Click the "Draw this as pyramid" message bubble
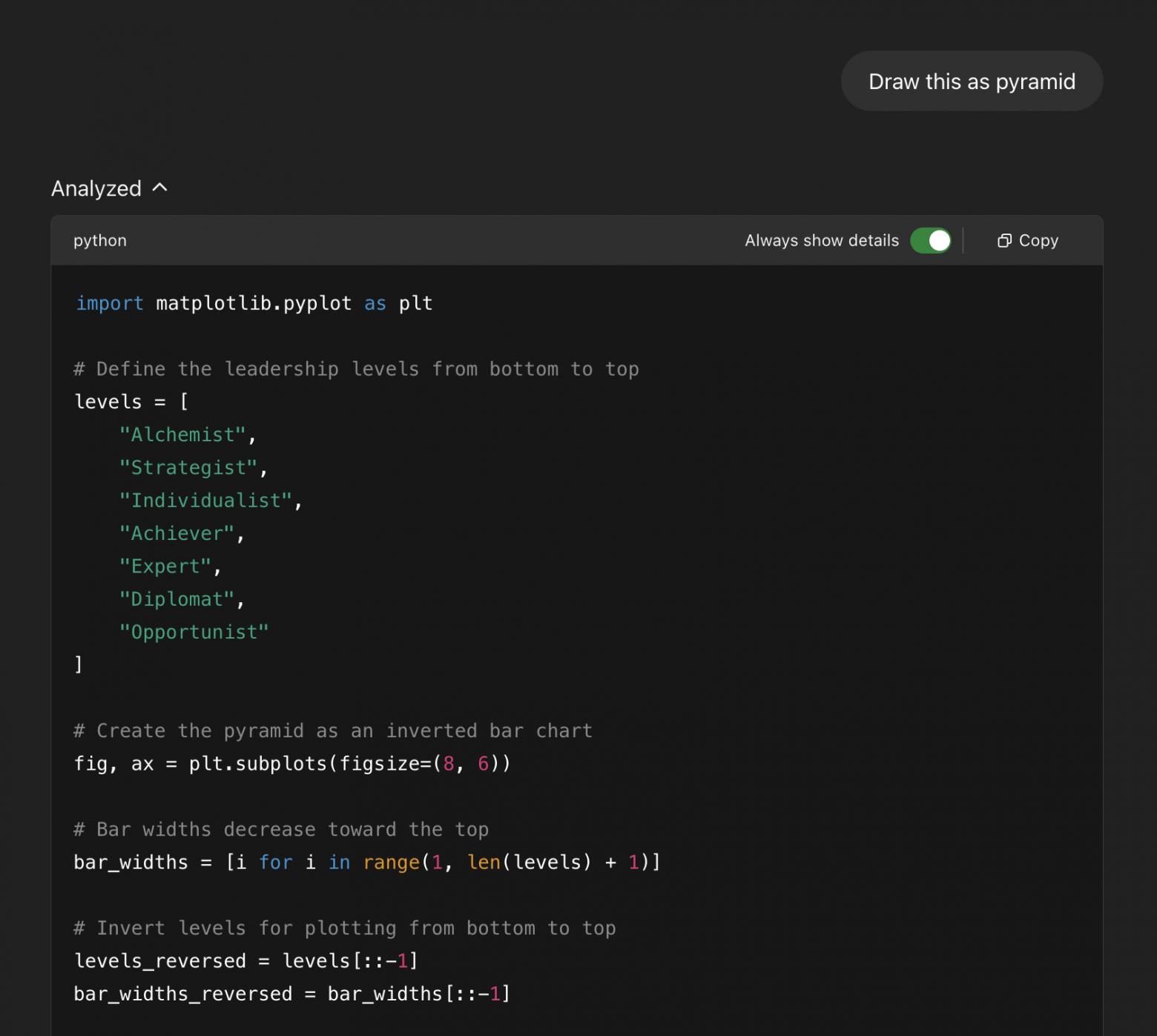 pyautogui.click(x=971, y=82)
